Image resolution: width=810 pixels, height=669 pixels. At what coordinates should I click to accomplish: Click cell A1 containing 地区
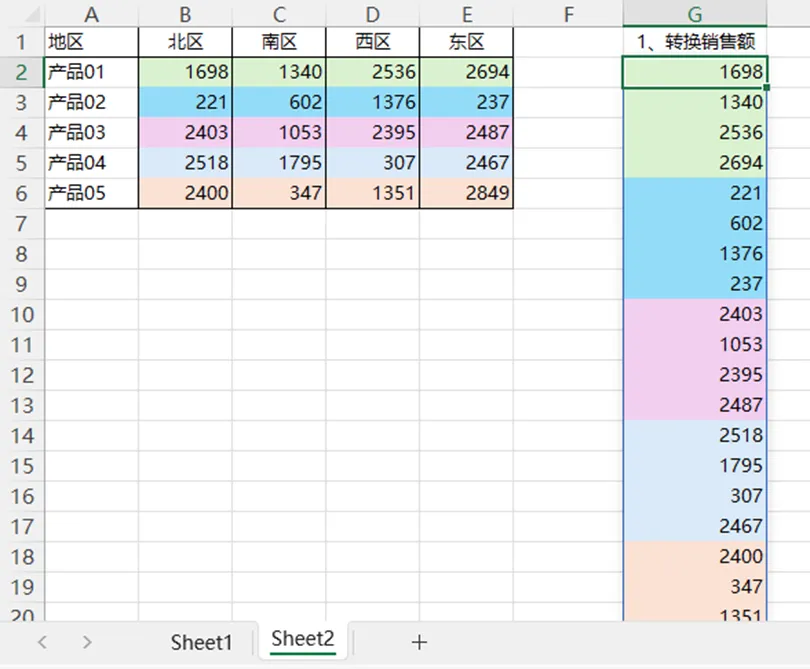coord(91,42)
